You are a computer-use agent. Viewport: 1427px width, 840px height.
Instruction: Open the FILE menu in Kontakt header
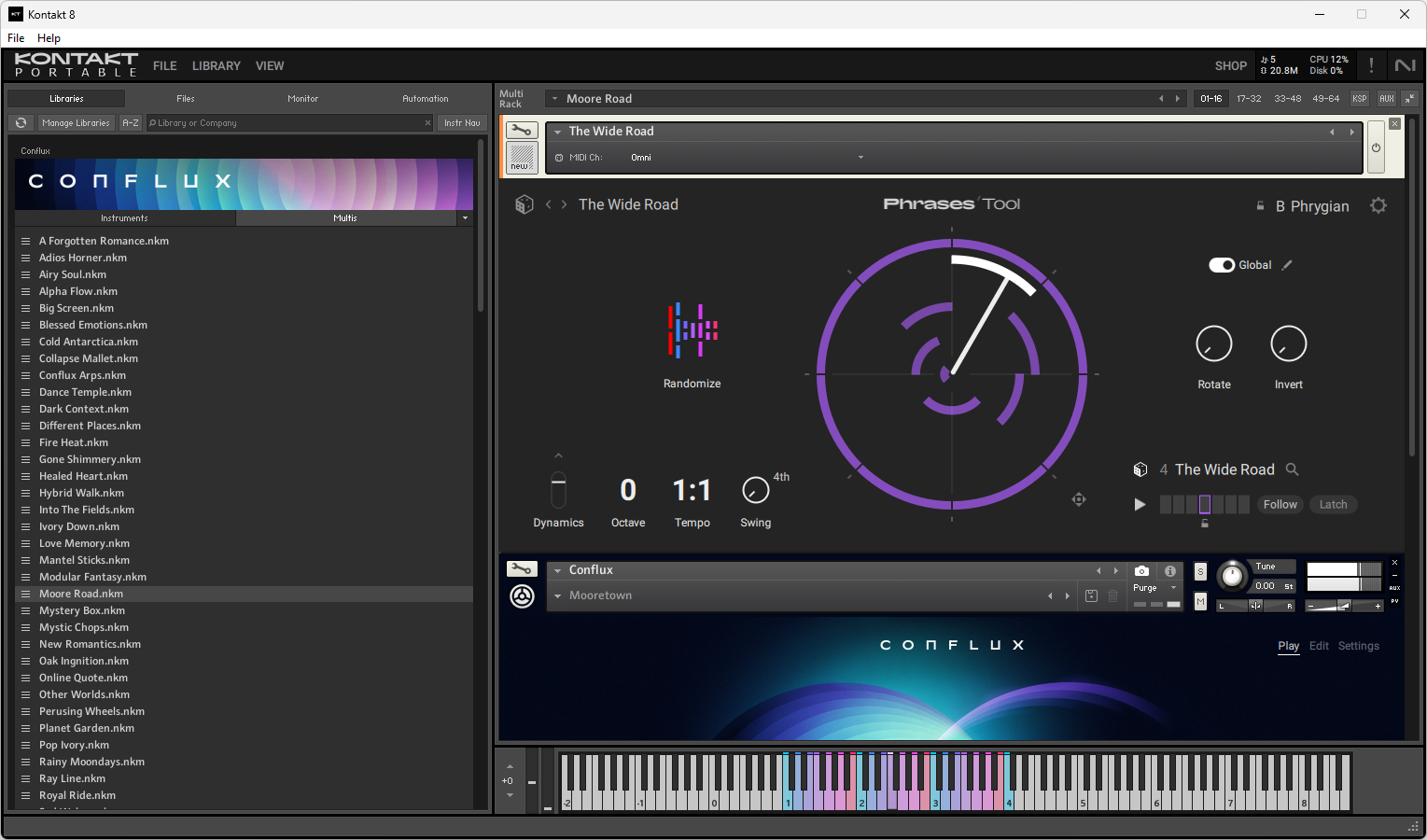click(x=165, y=66)
